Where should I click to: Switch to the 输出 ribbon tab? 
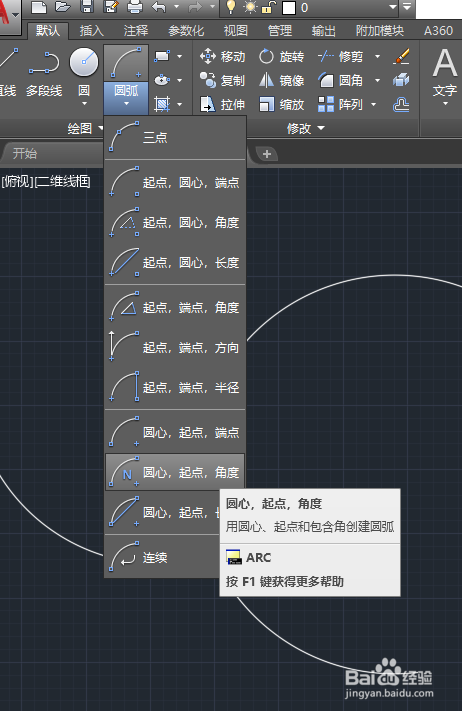324,30
